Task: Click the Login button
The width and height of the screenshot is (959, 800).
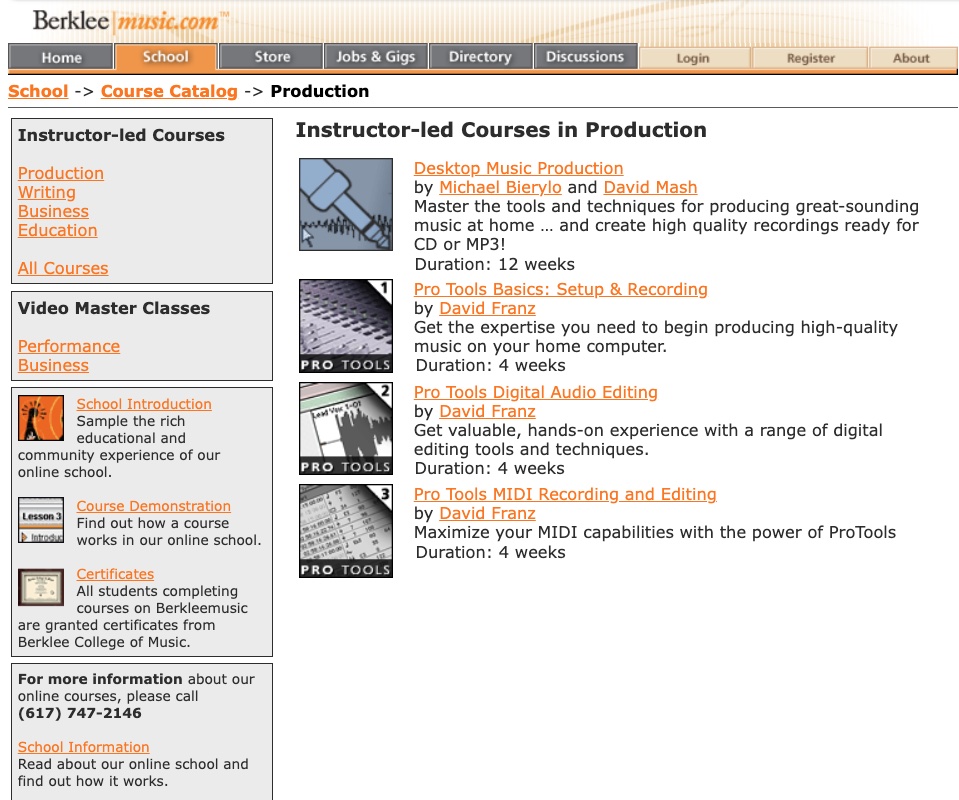Action: tap(693, 58)
